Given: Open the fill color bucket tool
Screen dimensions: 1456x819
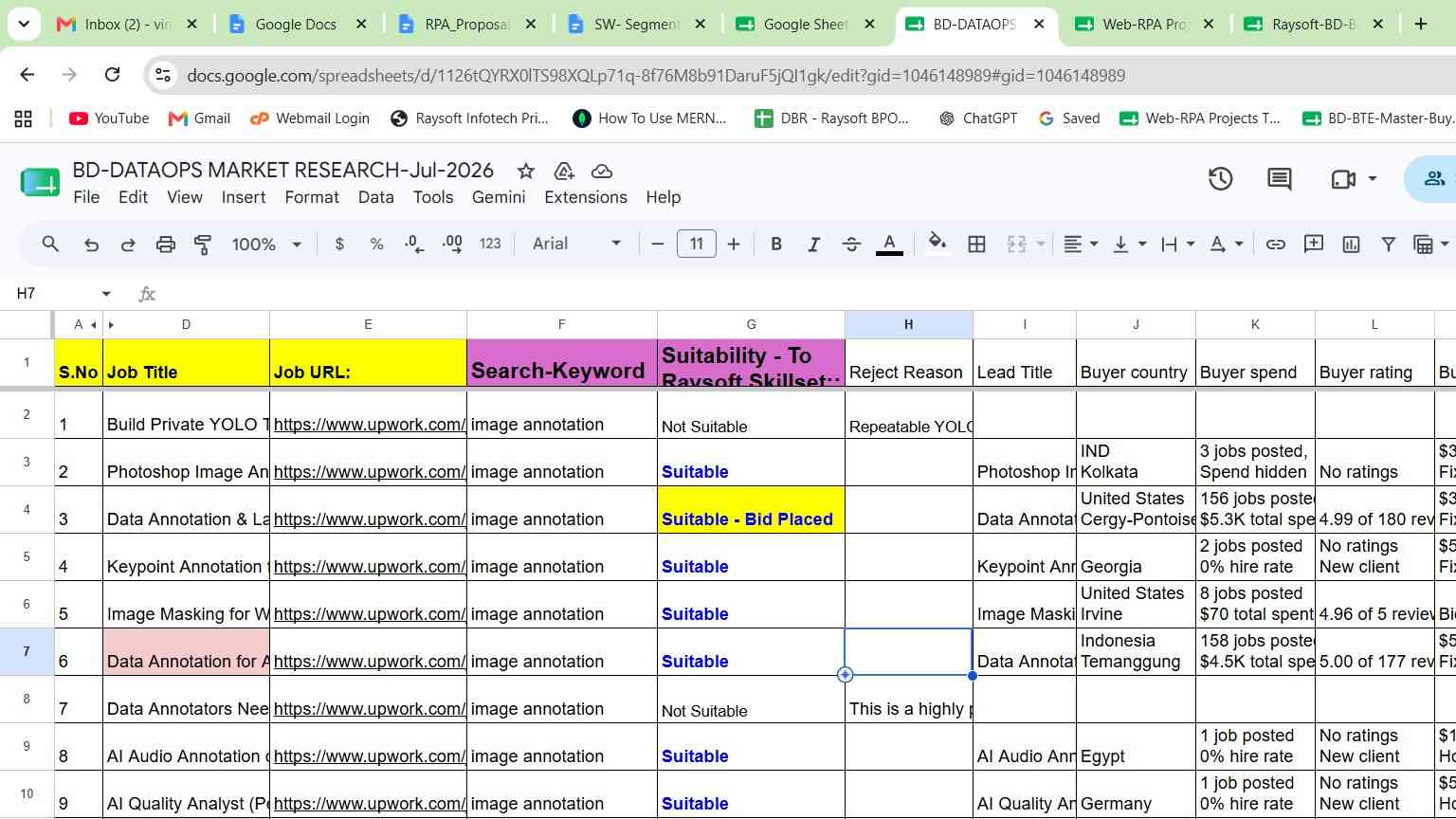Looking at the screenshot, I should (x=937, y=244).
